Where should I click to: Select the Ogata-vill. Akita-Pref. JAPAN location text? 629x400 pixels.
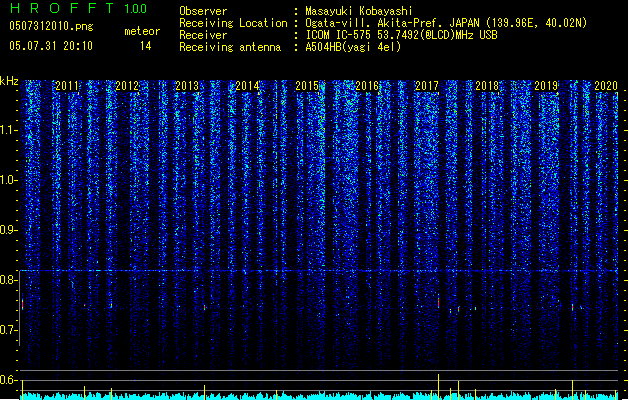[446, 23]
